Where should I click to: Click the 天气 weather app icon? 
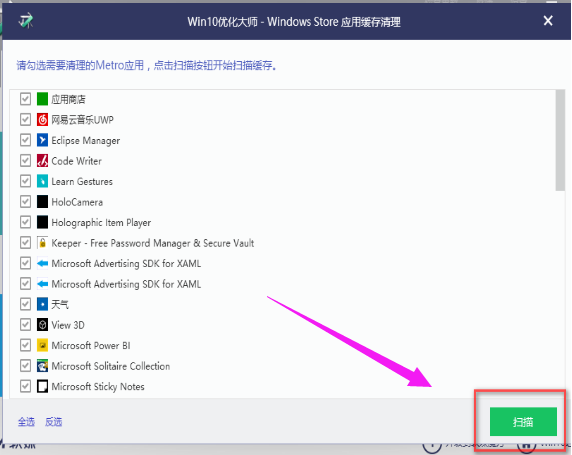[x=42, y=304]
